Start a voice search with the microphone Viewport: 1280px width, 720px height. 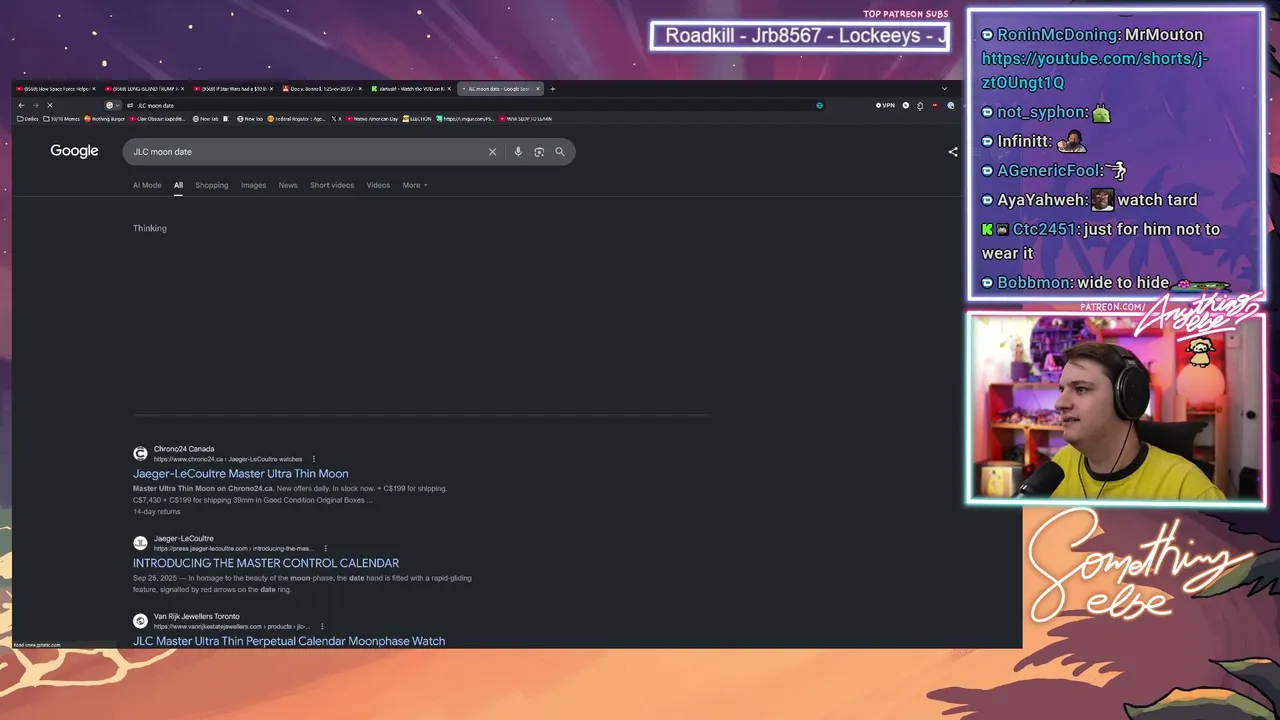[x=518, y=152]
